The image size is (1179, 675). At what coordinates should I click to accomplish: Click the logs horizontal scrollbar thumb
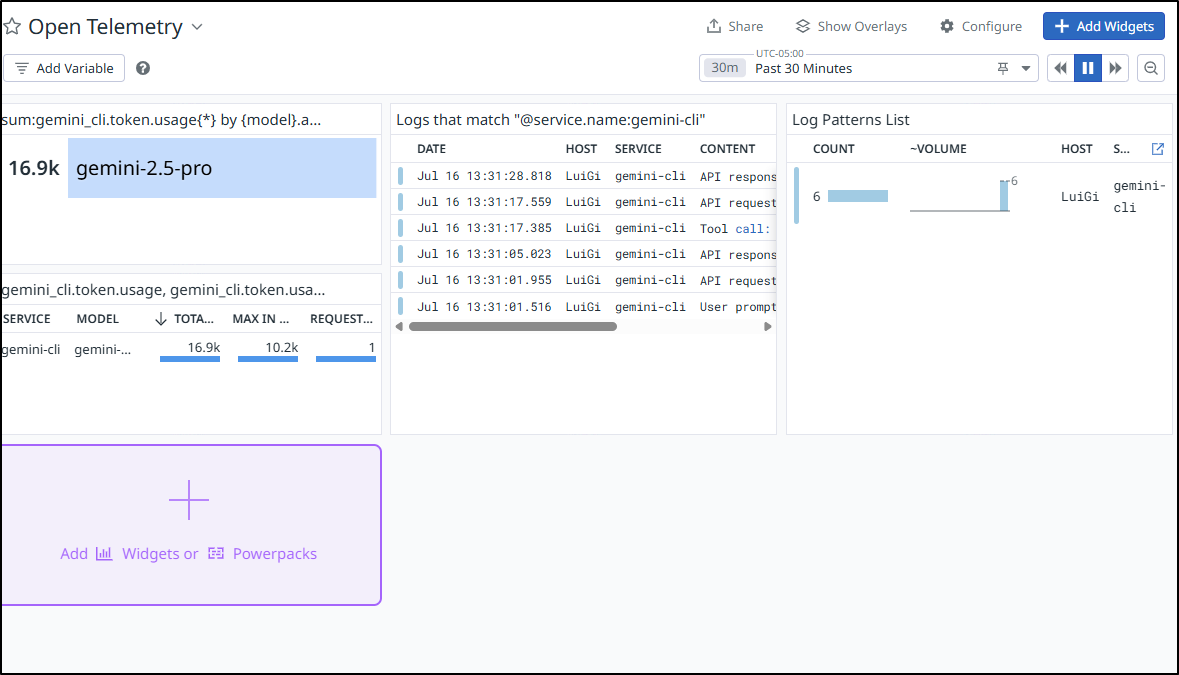tap(513, 326)
